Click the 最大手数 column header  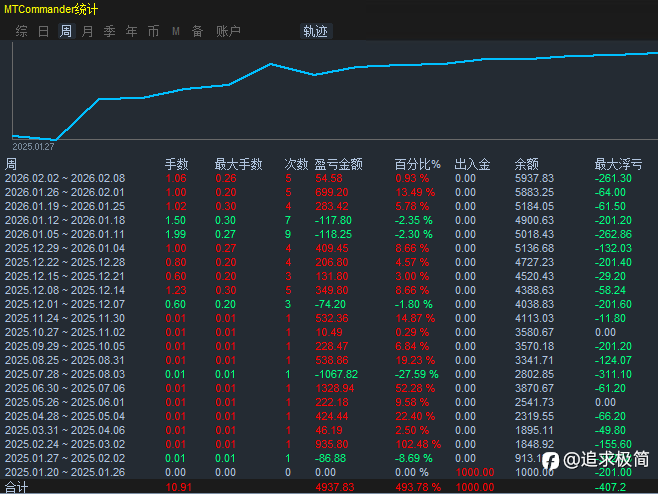[238, 164]
